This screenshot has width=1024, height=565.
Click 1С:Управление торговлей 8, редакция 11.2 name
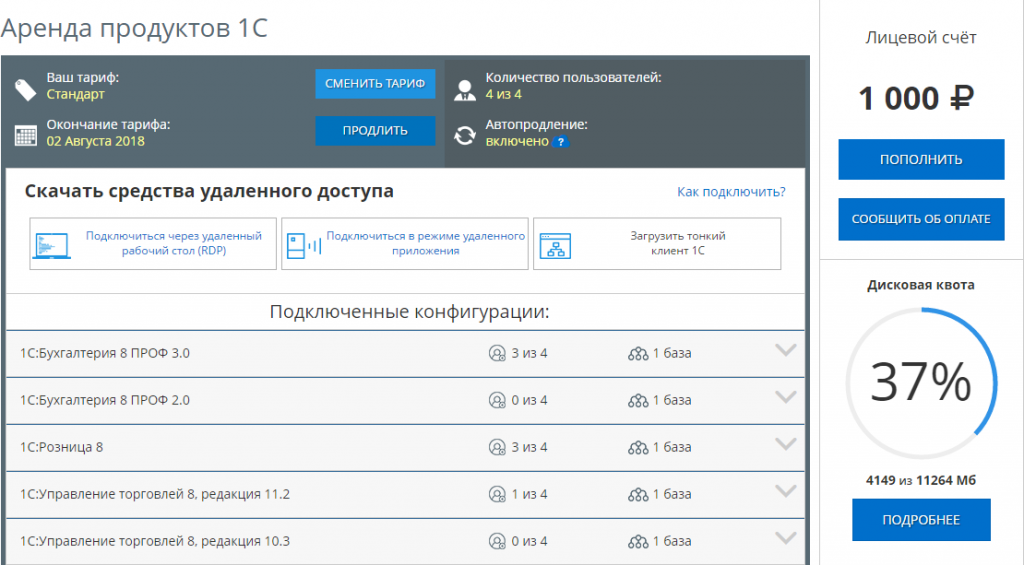[x=155, y=494]
